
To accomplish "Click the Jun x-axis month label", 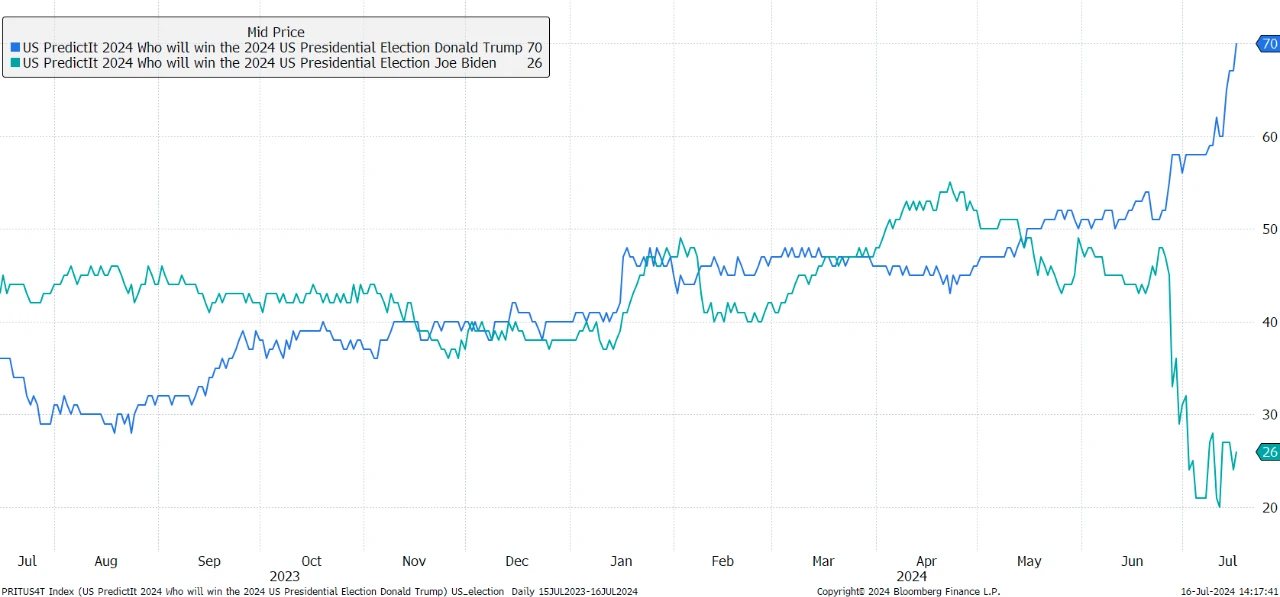I will coord(1132,561).
